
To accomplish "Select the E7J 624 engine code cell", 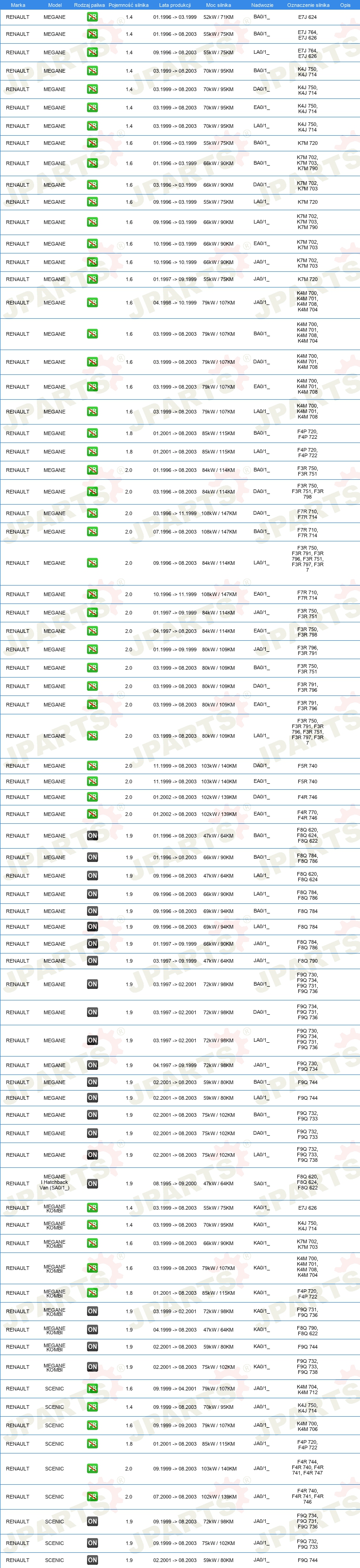I will coord(307,17).
